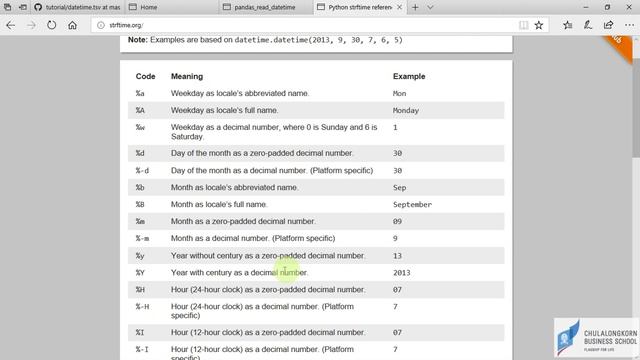
Task: Restore down the browser window
Action: click(607, 7)
